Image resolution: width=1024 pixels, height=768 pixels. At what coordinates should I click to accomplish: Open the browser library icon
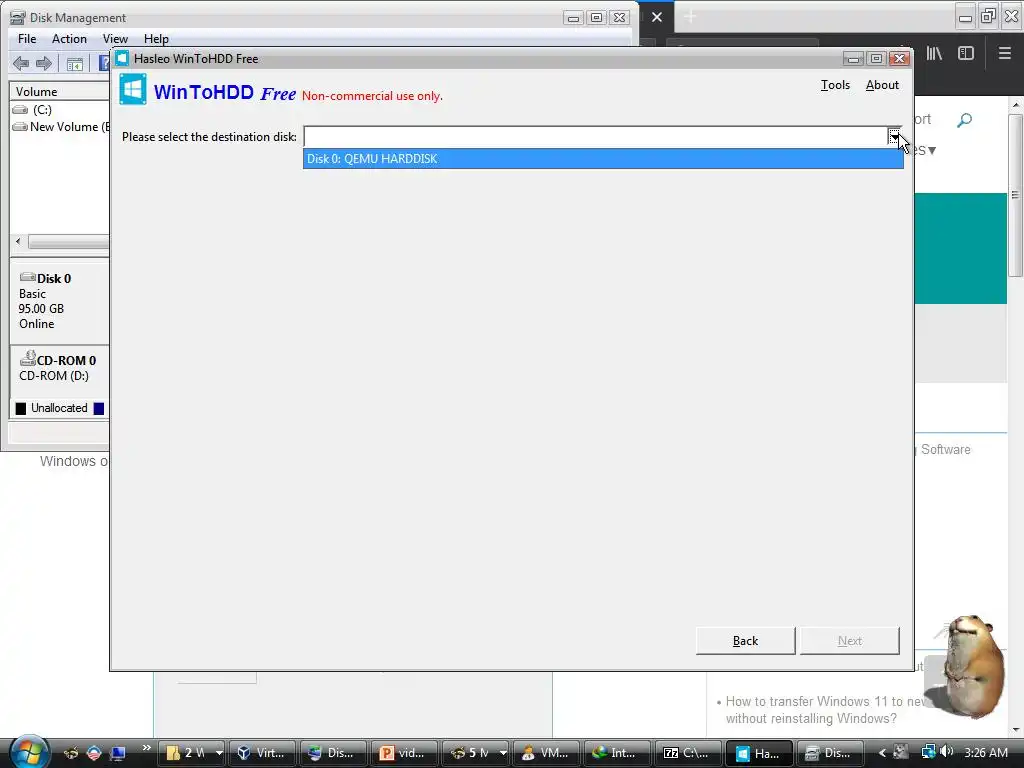point(934,54)
